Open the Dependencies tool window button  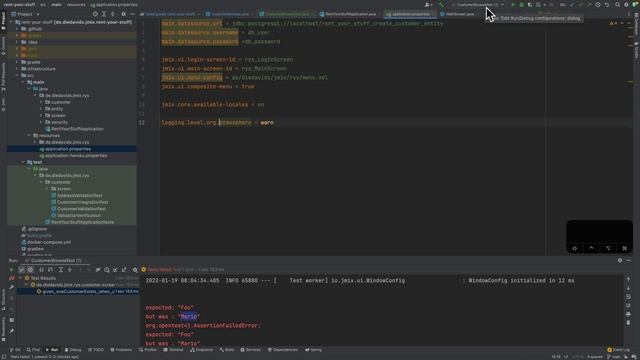283,350
